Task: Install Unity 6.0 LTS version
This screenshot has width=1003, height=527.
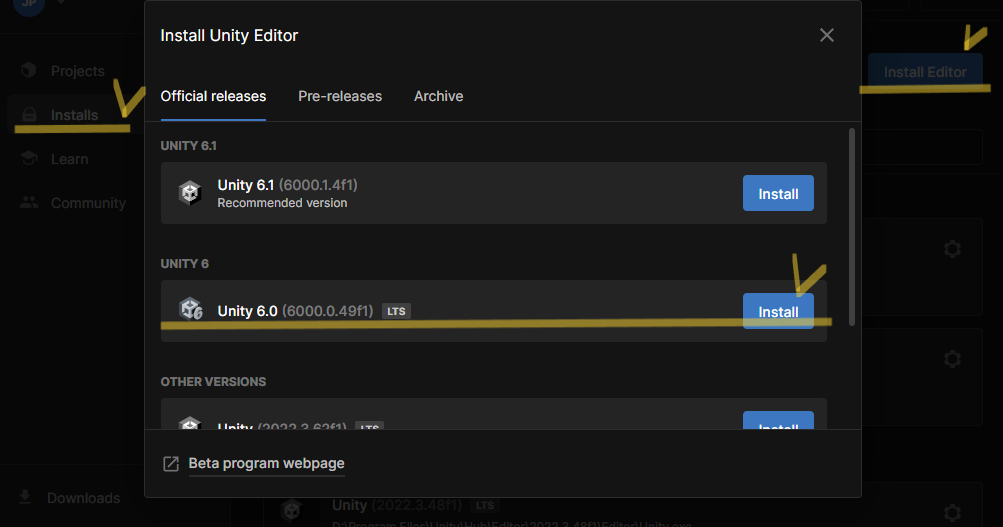Action: 778,311
